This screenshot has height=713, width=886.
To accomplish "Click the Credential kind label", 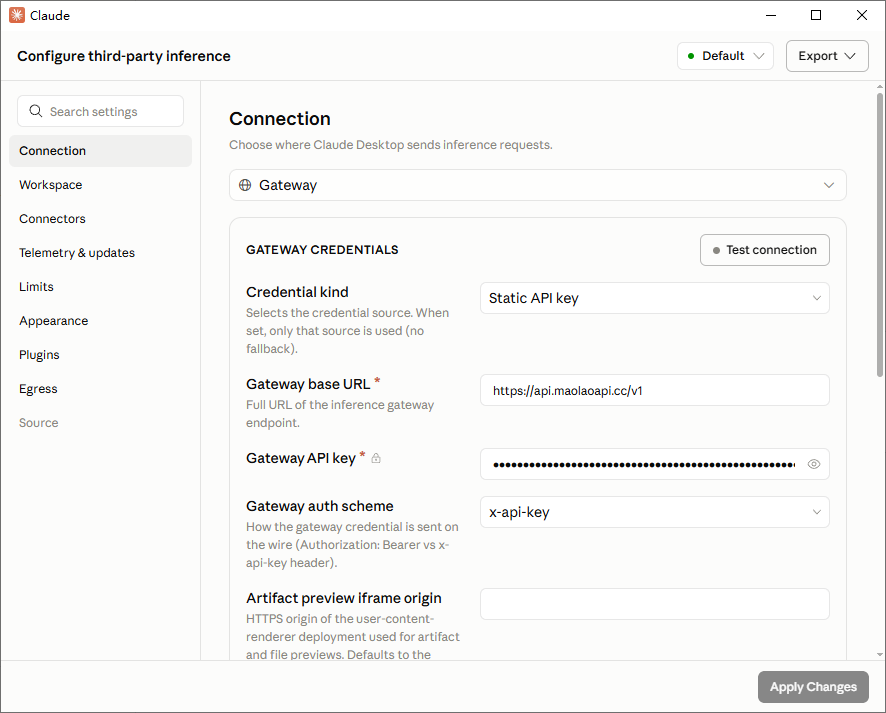I will (297, 292).
